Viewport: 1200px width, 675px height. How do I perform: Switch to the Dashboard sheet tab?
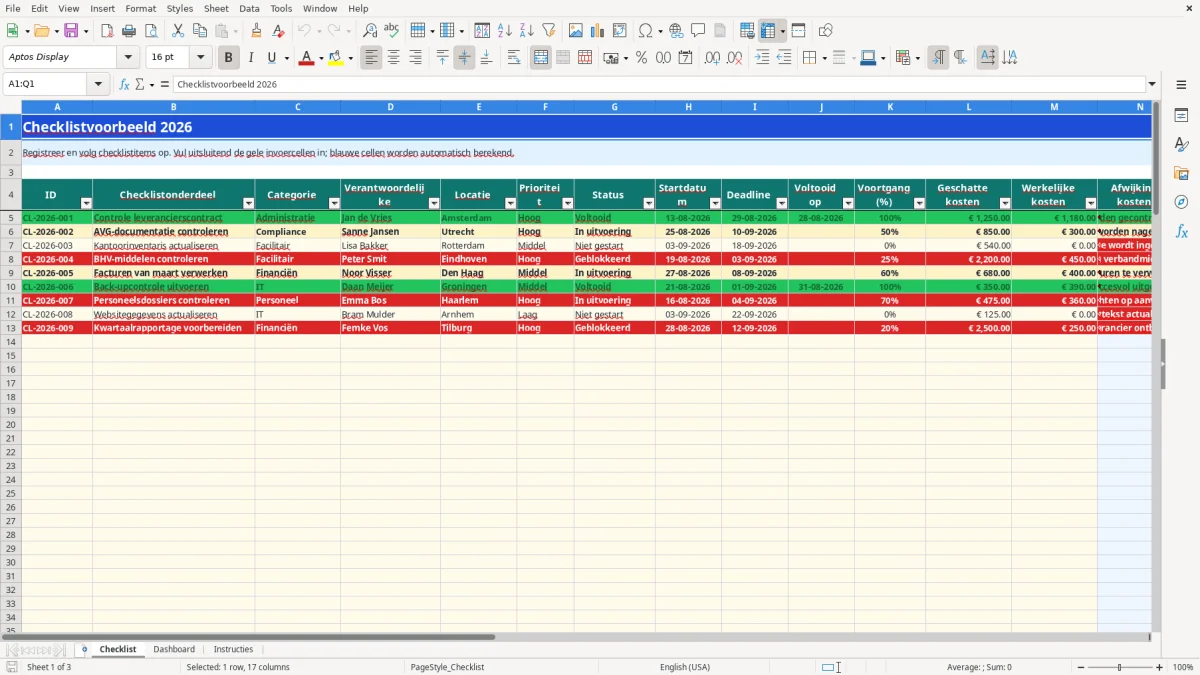pos(174,649)
